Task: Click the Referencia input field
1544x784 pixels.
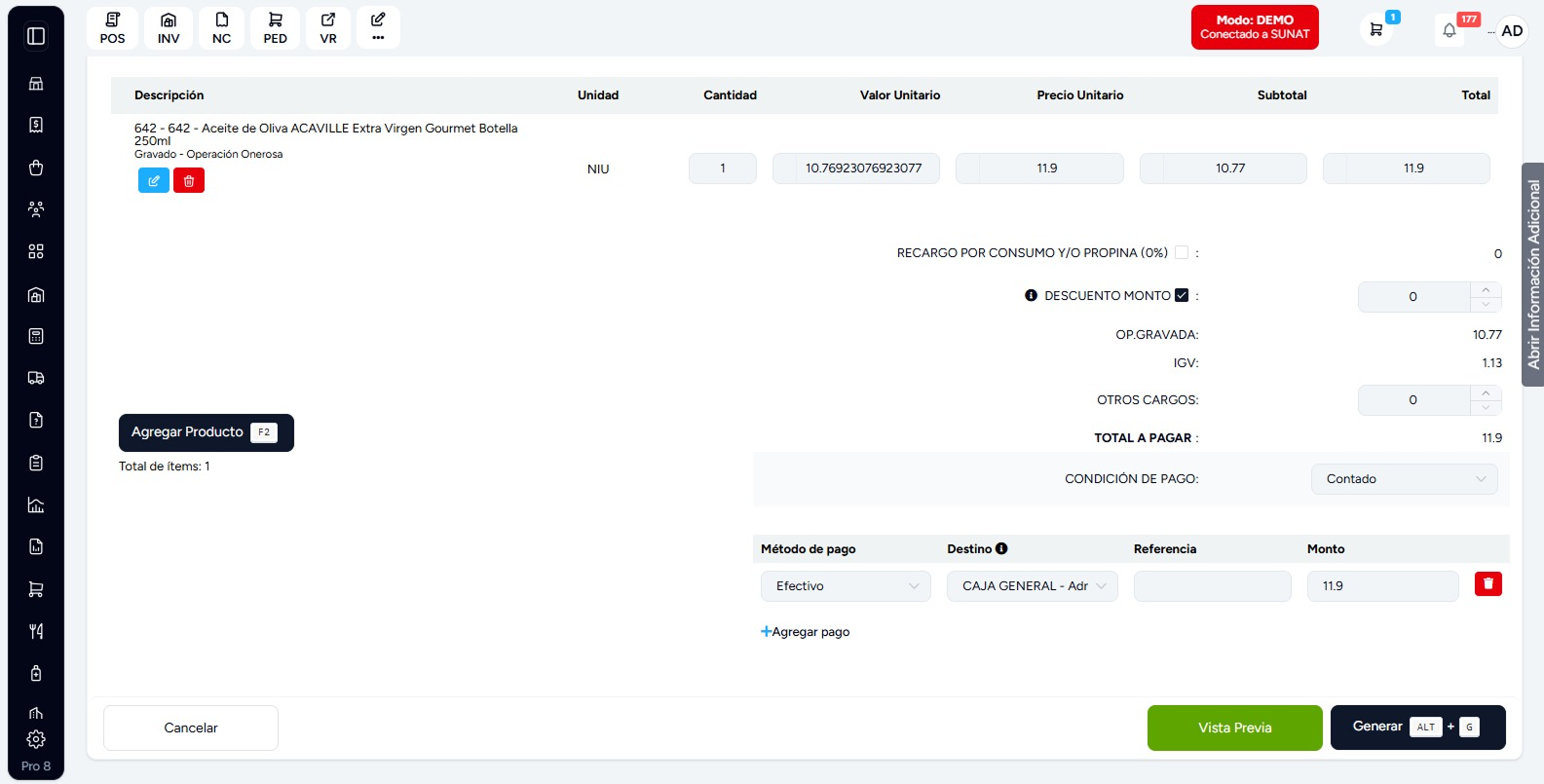Action: point(1213,586)
